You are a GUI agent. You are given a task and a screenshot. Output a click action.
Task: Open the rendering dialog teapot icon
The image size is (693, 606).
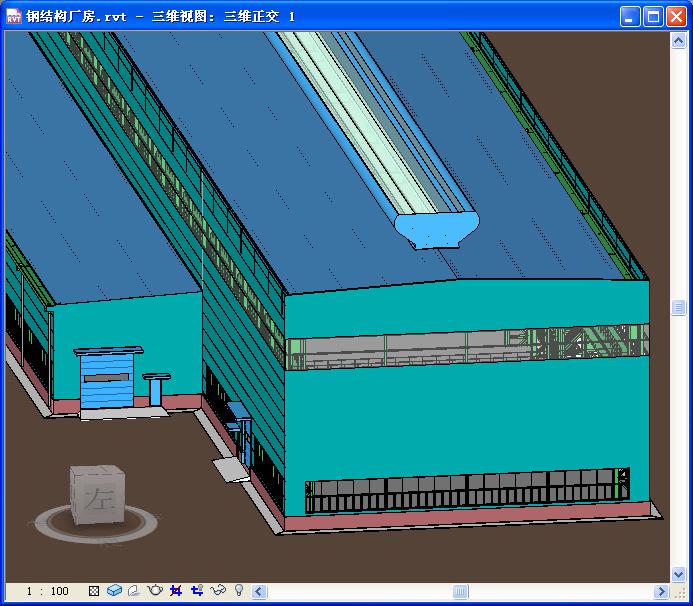coord(155,591)
